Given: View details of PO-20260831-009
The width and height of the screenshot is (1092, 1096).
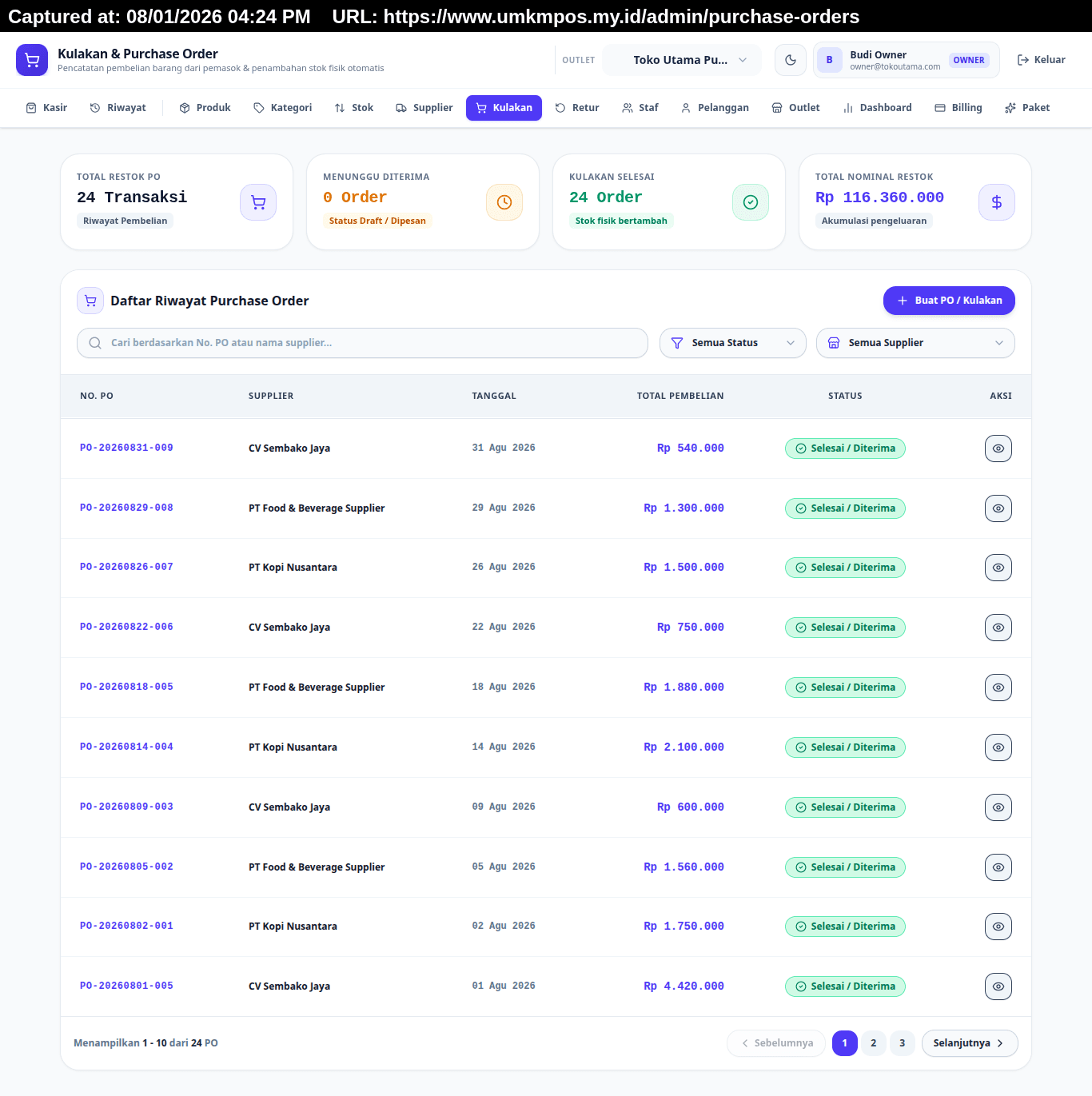Looking at the screenshot, I should click(998, 448).
